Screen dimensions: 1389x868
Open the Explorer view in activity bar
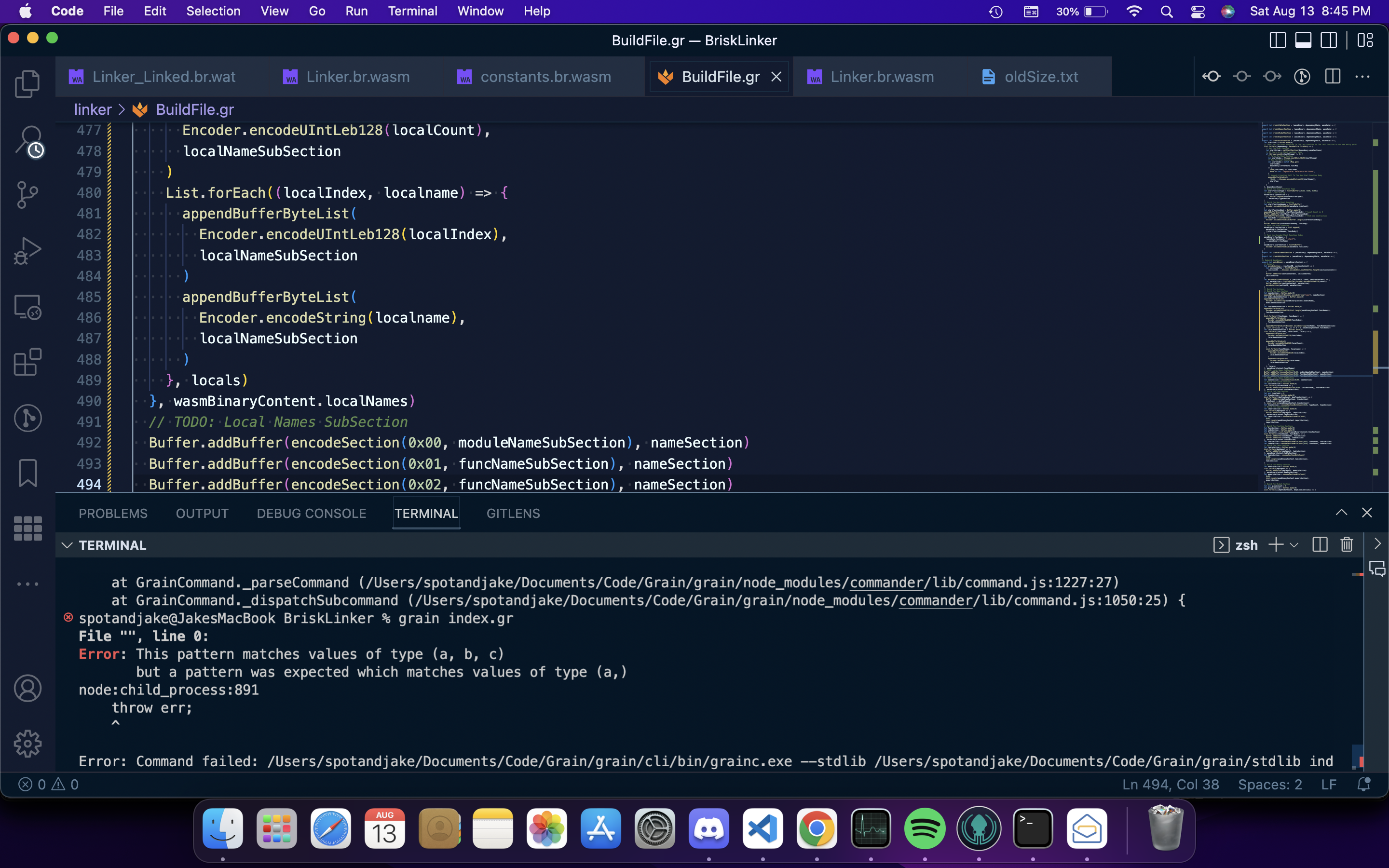pyautogui.click(x=27, y=84)
